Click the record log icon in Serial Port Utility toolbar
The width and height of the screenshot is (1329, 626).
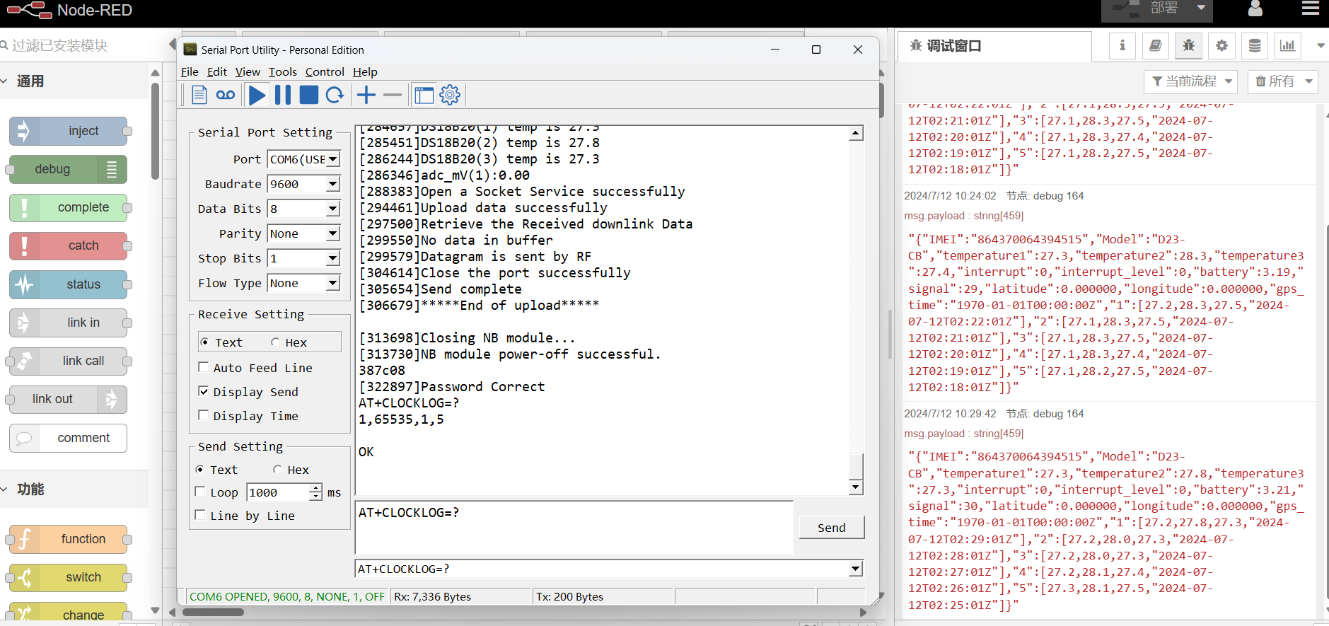click(226, 95)
